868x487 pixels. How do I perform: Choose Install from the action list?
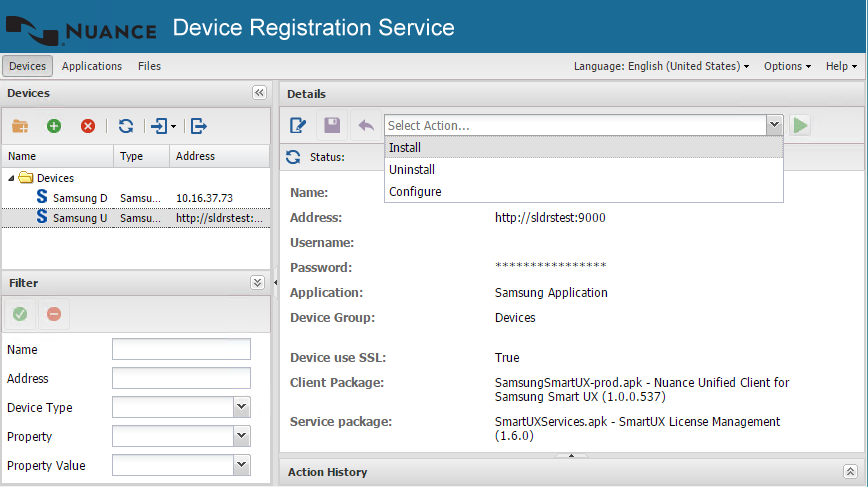(x=405, y=148)
